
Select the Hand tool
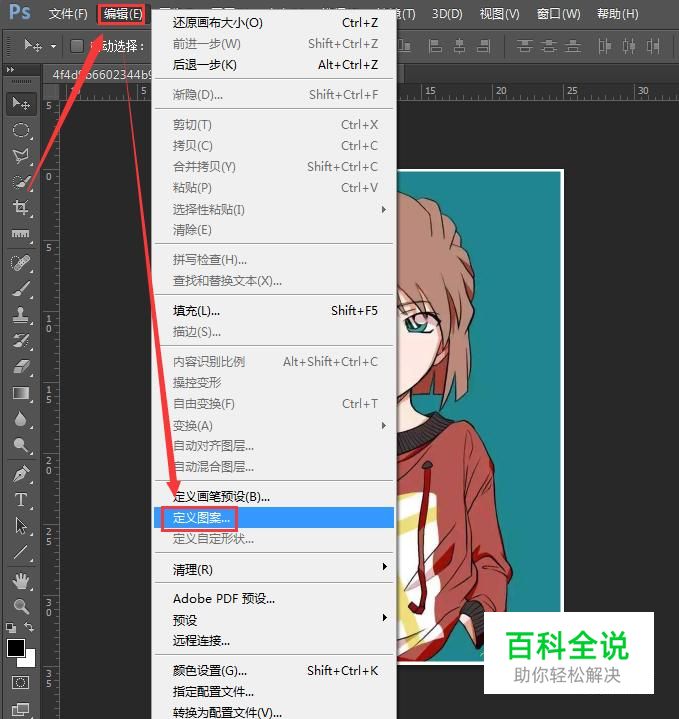coord(21,581)
